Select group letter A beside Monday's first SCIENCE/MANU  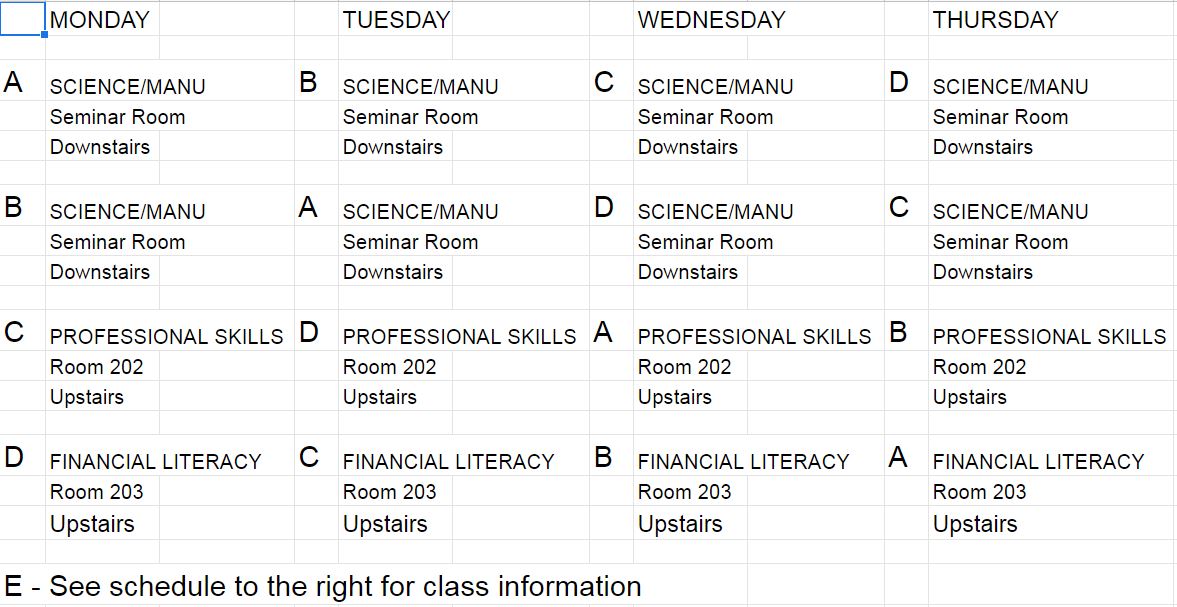click(14, 83)
